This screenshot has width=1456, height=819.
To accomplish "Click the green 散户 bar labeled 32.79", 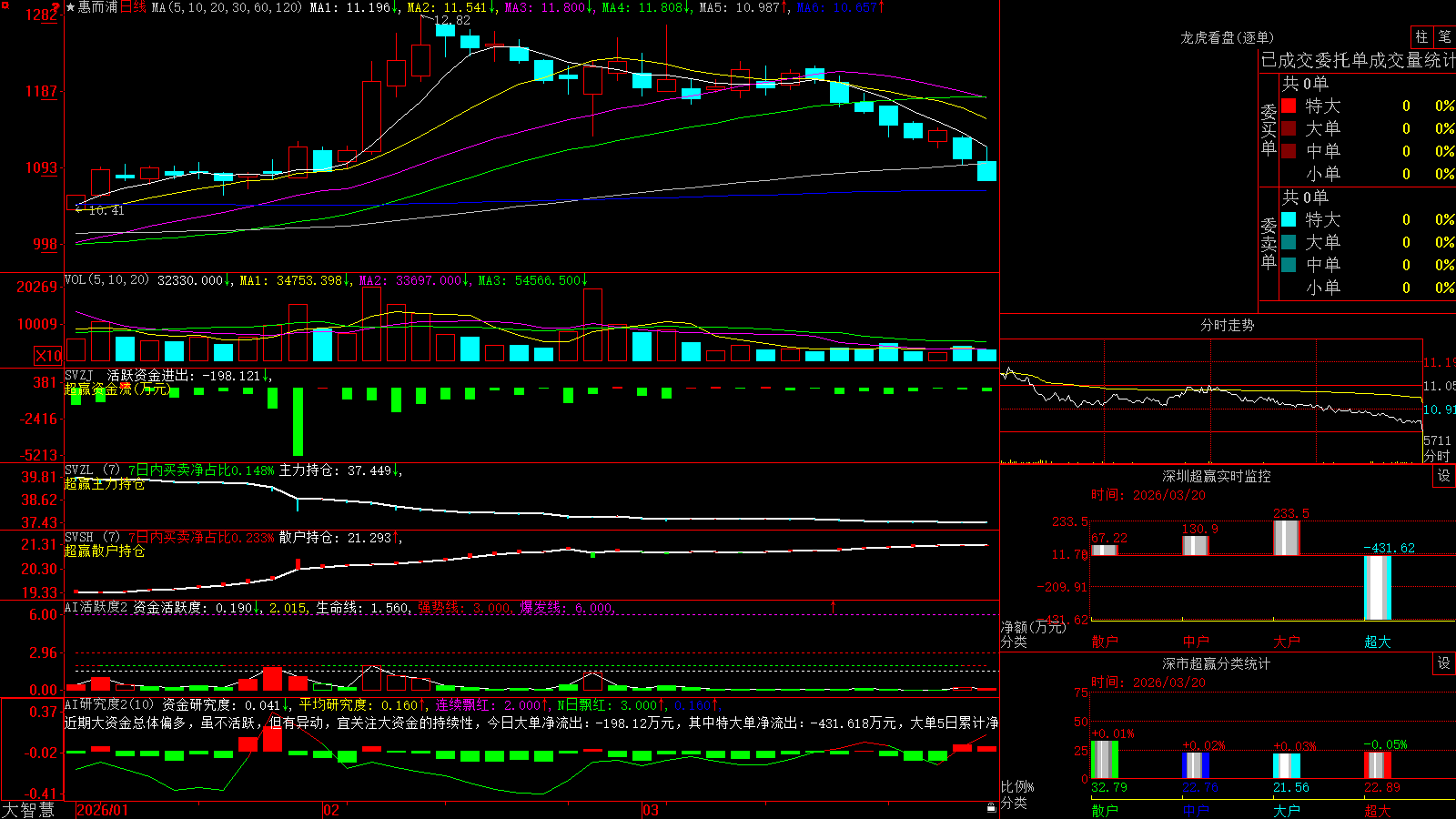I will (x=1105, y=760).
